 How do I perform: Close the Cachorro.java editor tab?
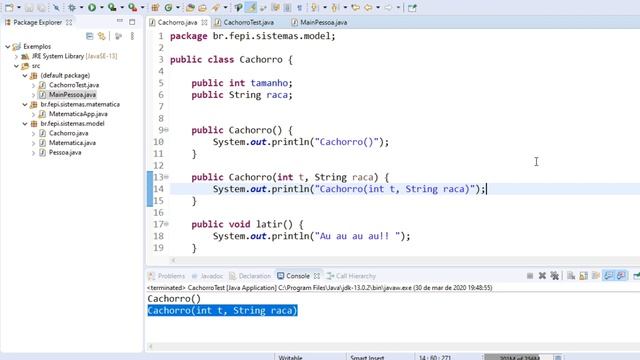[x=204, y=22]
